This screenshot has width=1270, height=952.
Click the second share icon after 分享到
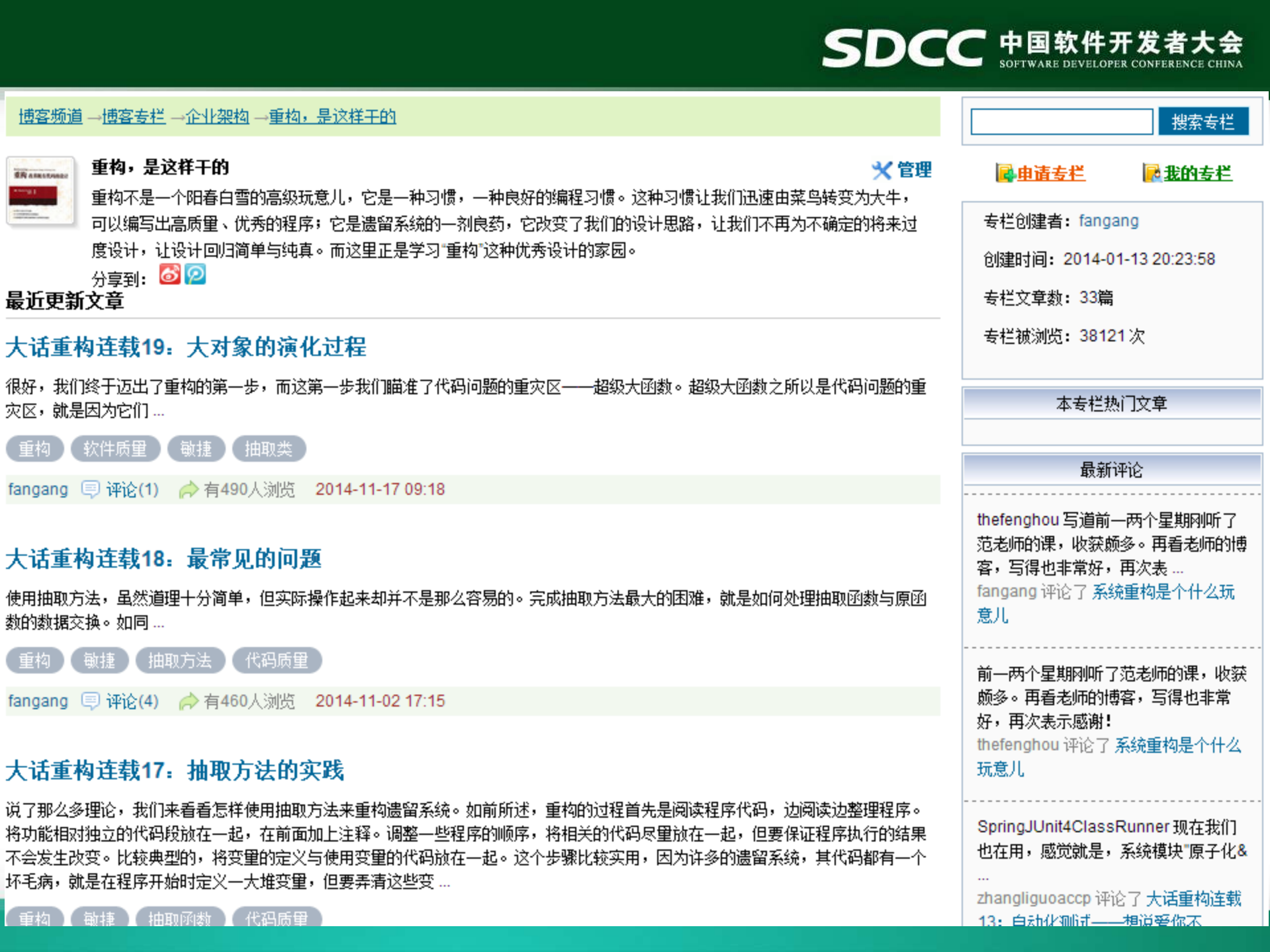pos(195,274)
